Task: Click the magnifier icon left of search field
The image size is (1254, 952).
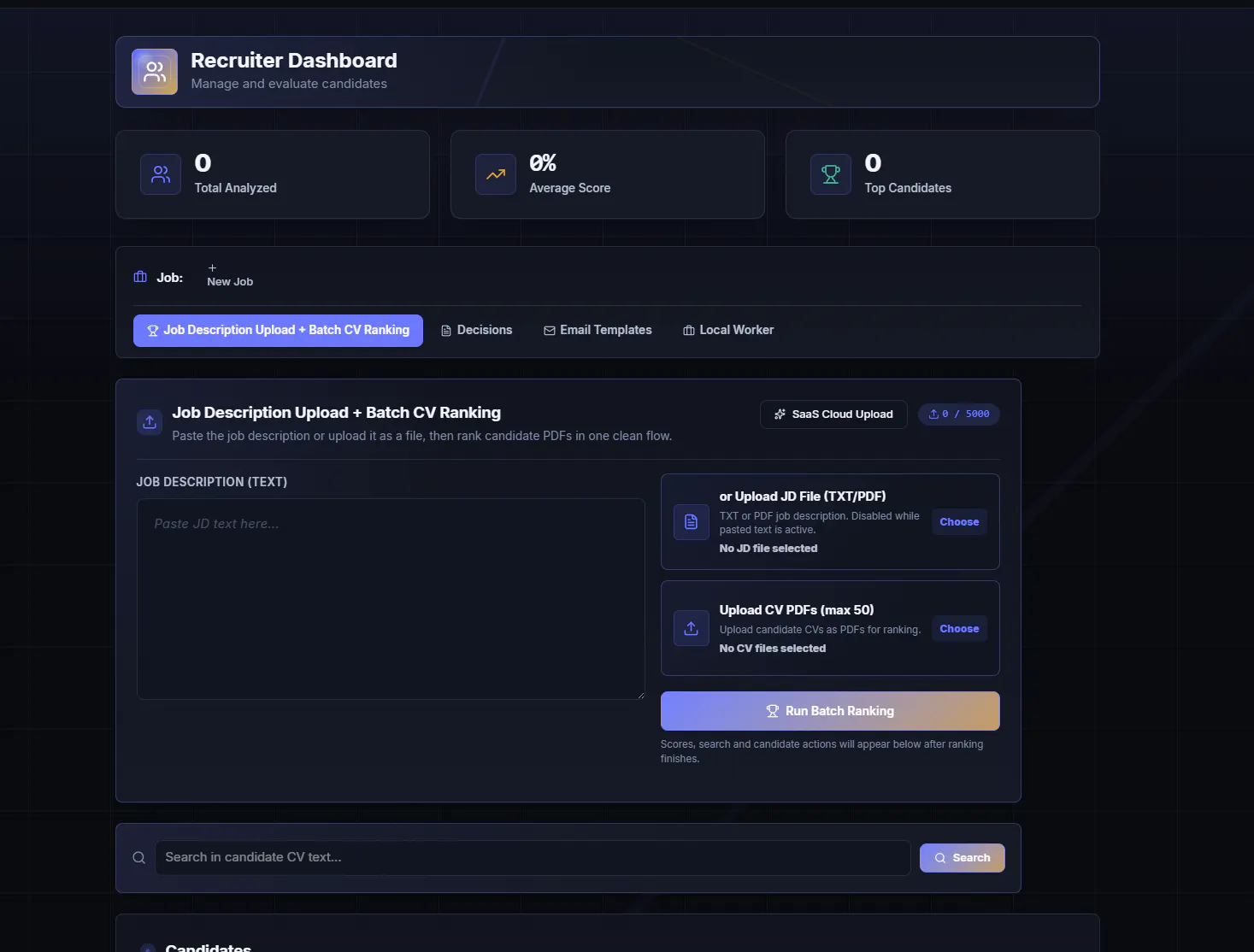Action: pyautogui.click(x=138, y=858)
